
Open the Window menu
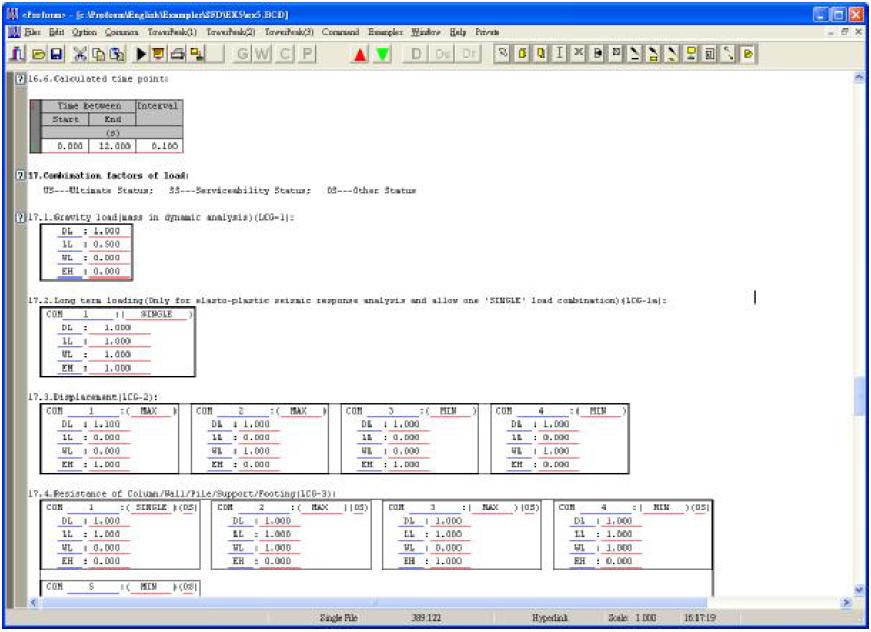pyautogui.click(x=426, y=32)
